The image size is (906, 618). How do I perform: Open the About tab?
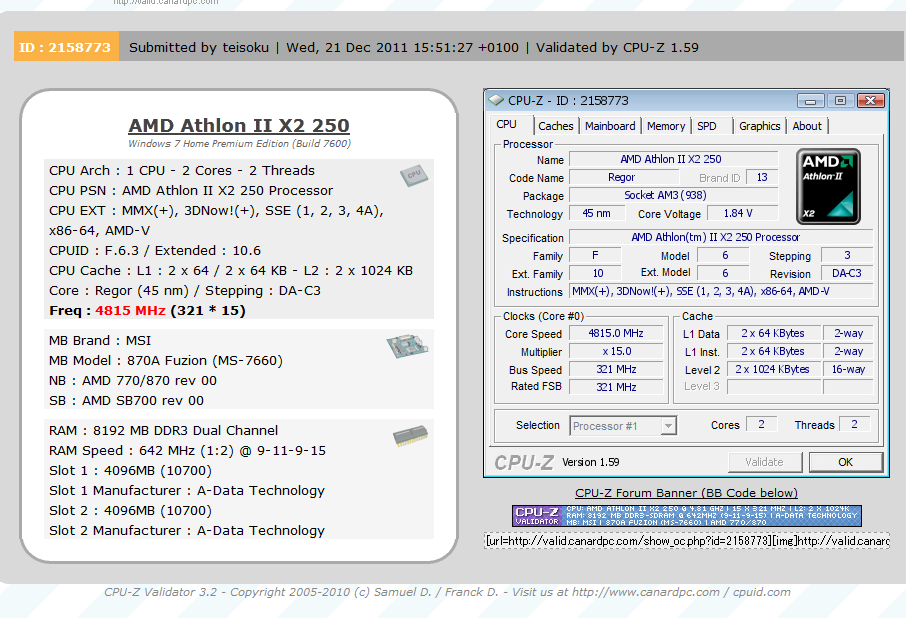tap(807, 126)
